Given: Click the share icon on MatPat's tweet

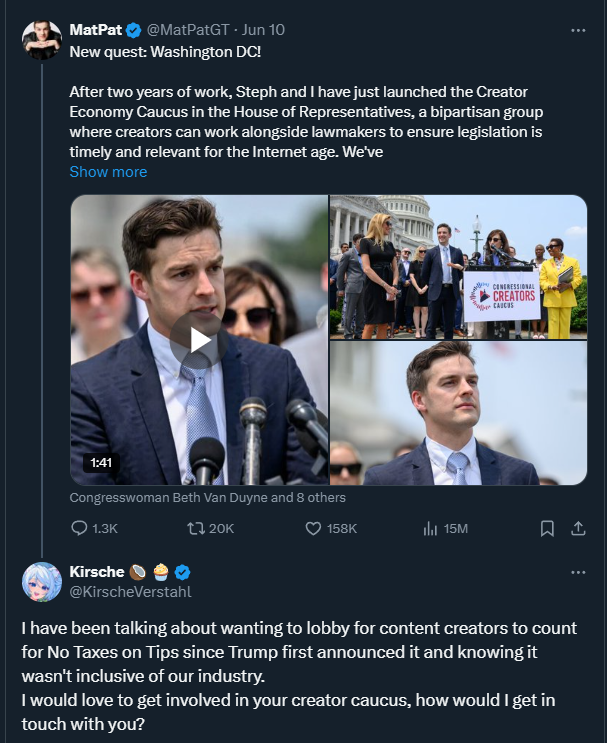Looking at the screenshot, I should click(x=577, y=528).
